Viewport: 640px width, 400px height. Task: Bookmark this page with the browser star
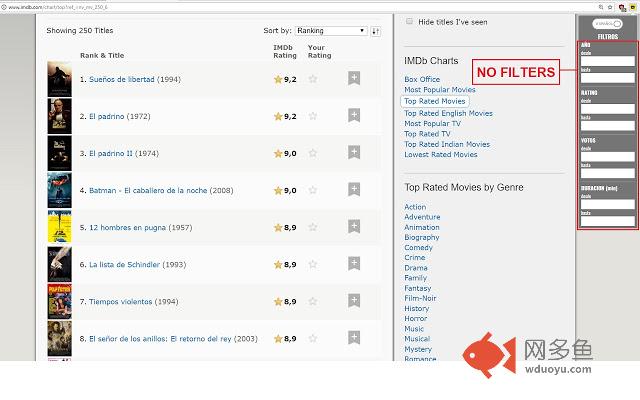click(x=610, y=7)
